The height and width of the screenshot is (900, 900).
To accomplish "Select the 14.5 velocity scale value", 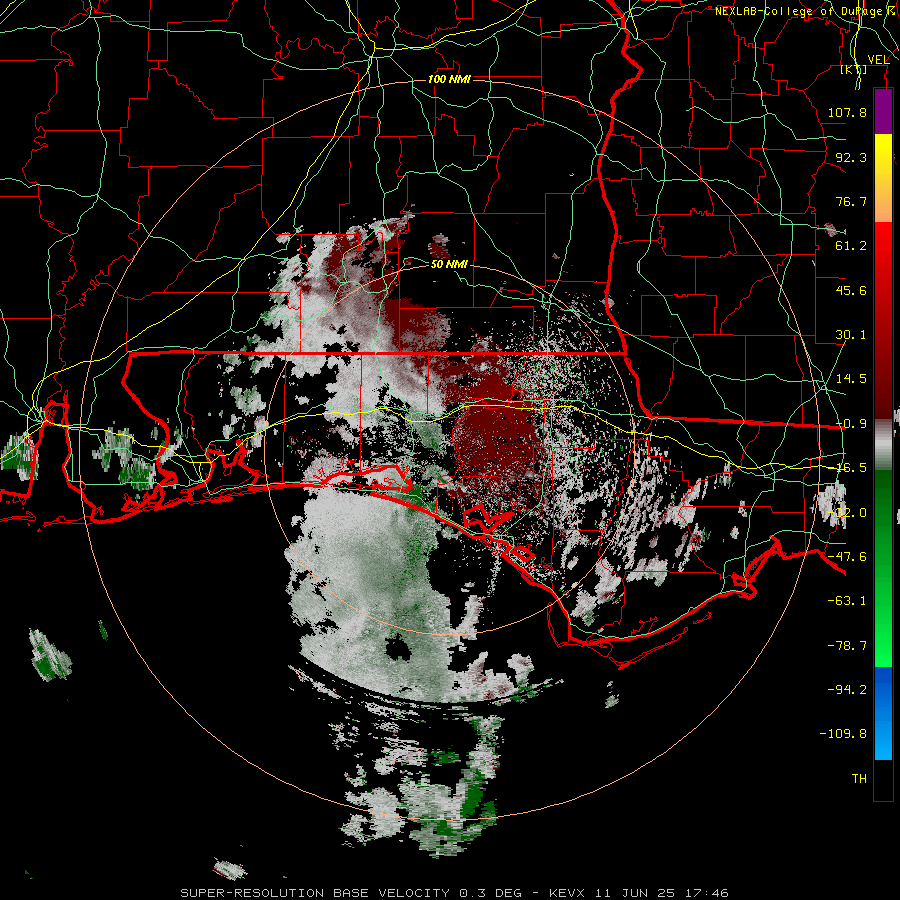I will tap(851, 379).
